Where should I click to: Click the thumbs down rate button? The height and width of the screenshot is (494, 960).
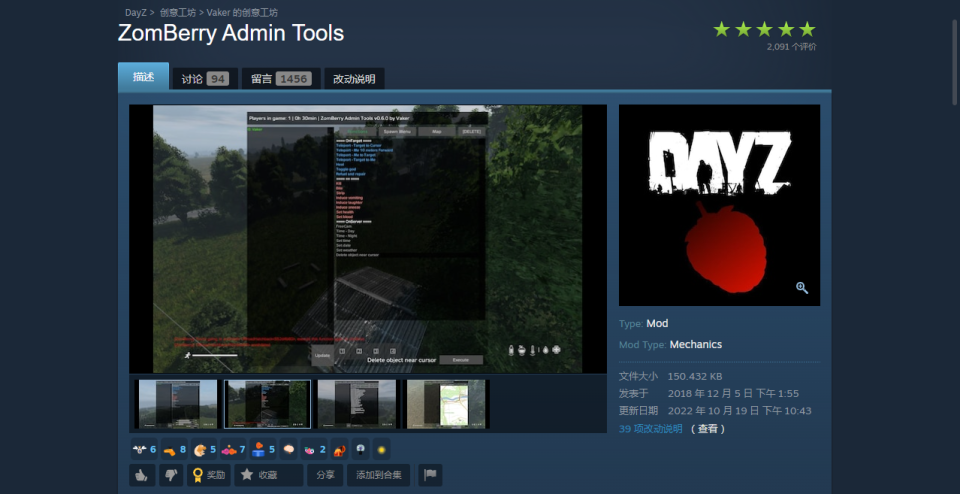[170, 475]
